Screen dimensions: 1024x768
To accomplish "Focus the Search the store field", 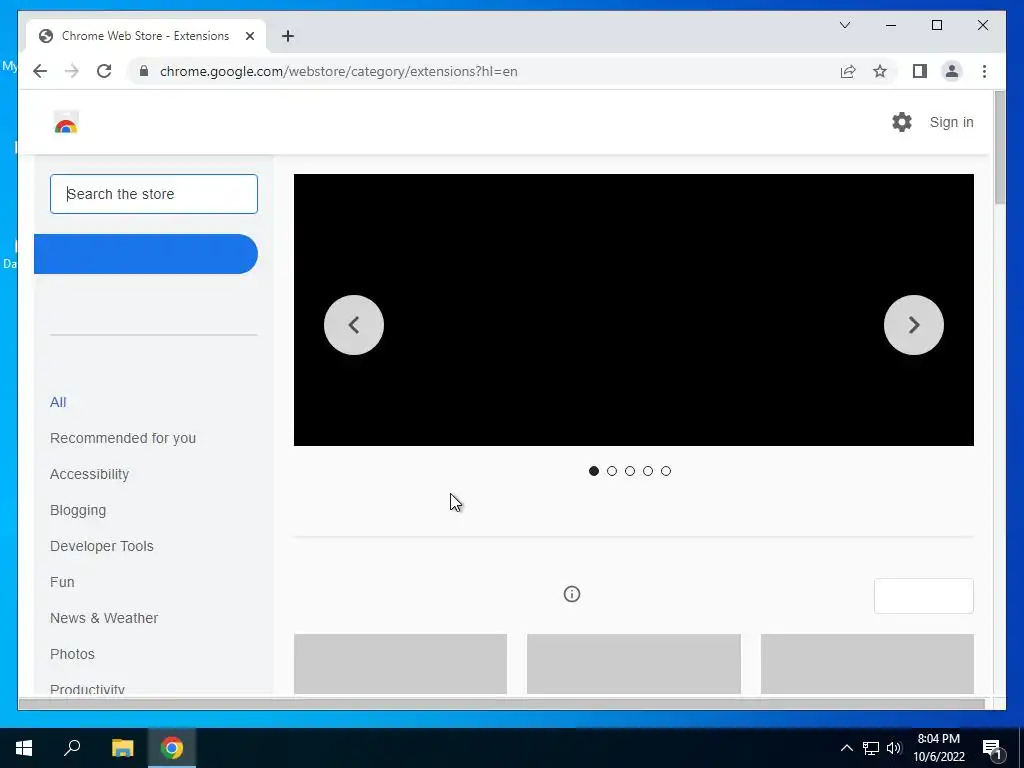I will pyautogui.click(x=154, y=194).
